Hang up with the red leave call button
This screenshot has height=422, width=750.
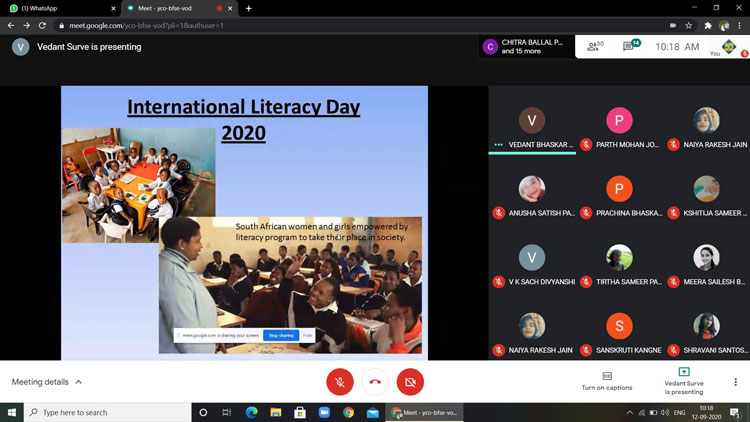click(375, 381)
